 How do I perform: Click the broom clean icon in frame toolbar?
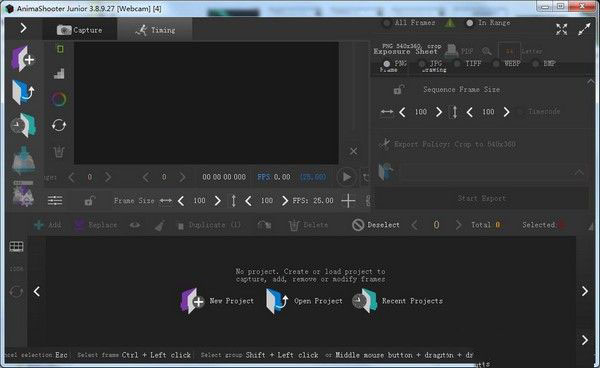coord(160,225)
